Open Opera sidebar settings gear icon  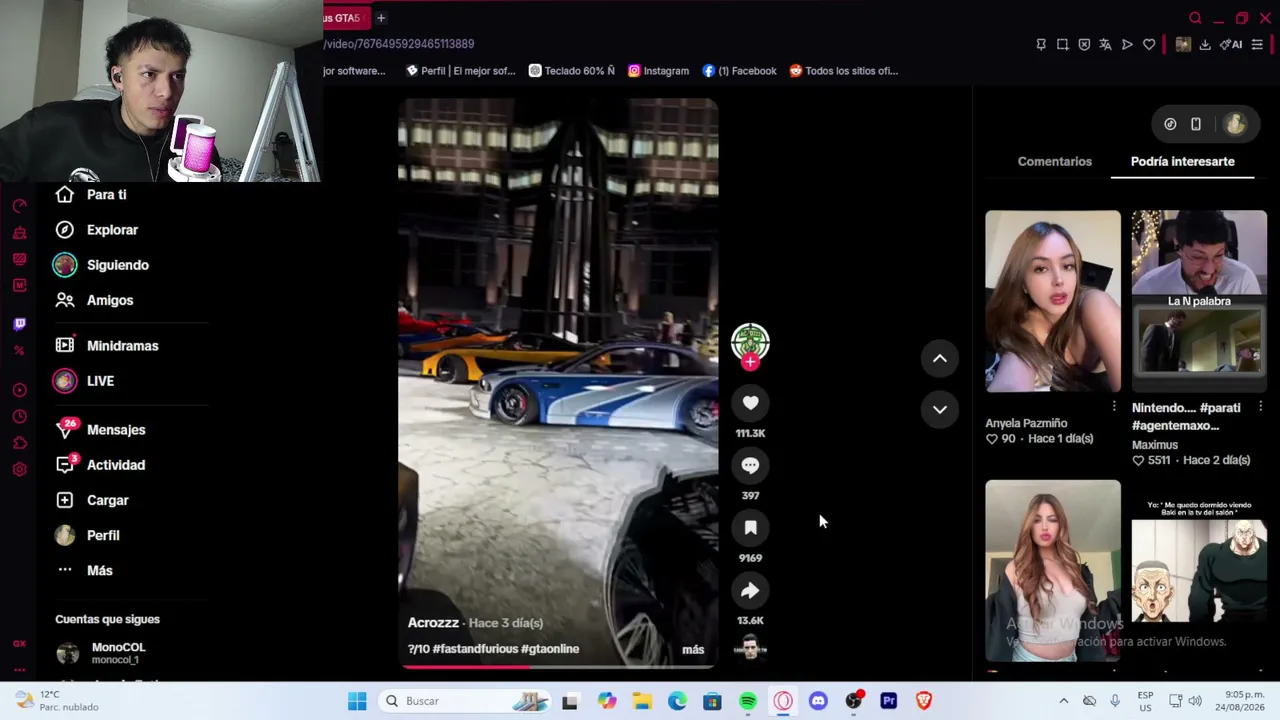[19, 469]
